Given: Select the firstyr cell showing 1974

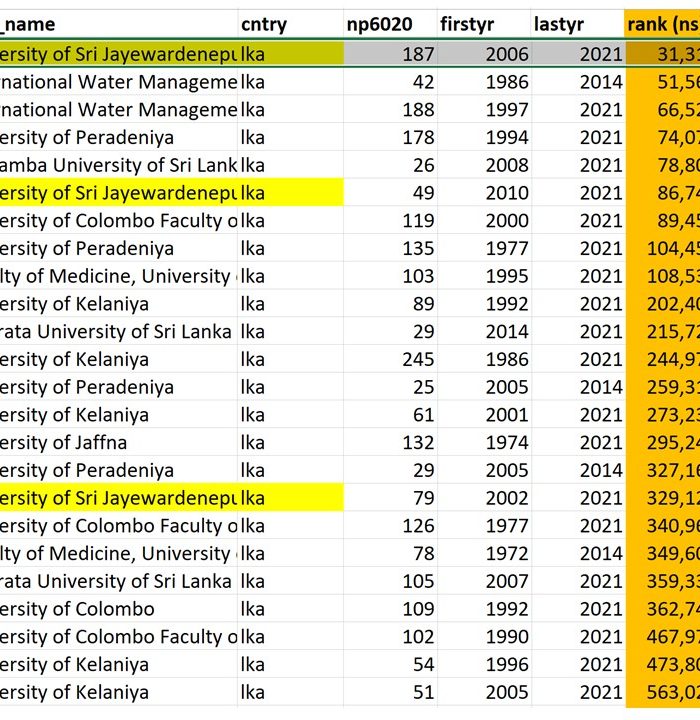Looking at the screenshot, I should tap(485, 442).
